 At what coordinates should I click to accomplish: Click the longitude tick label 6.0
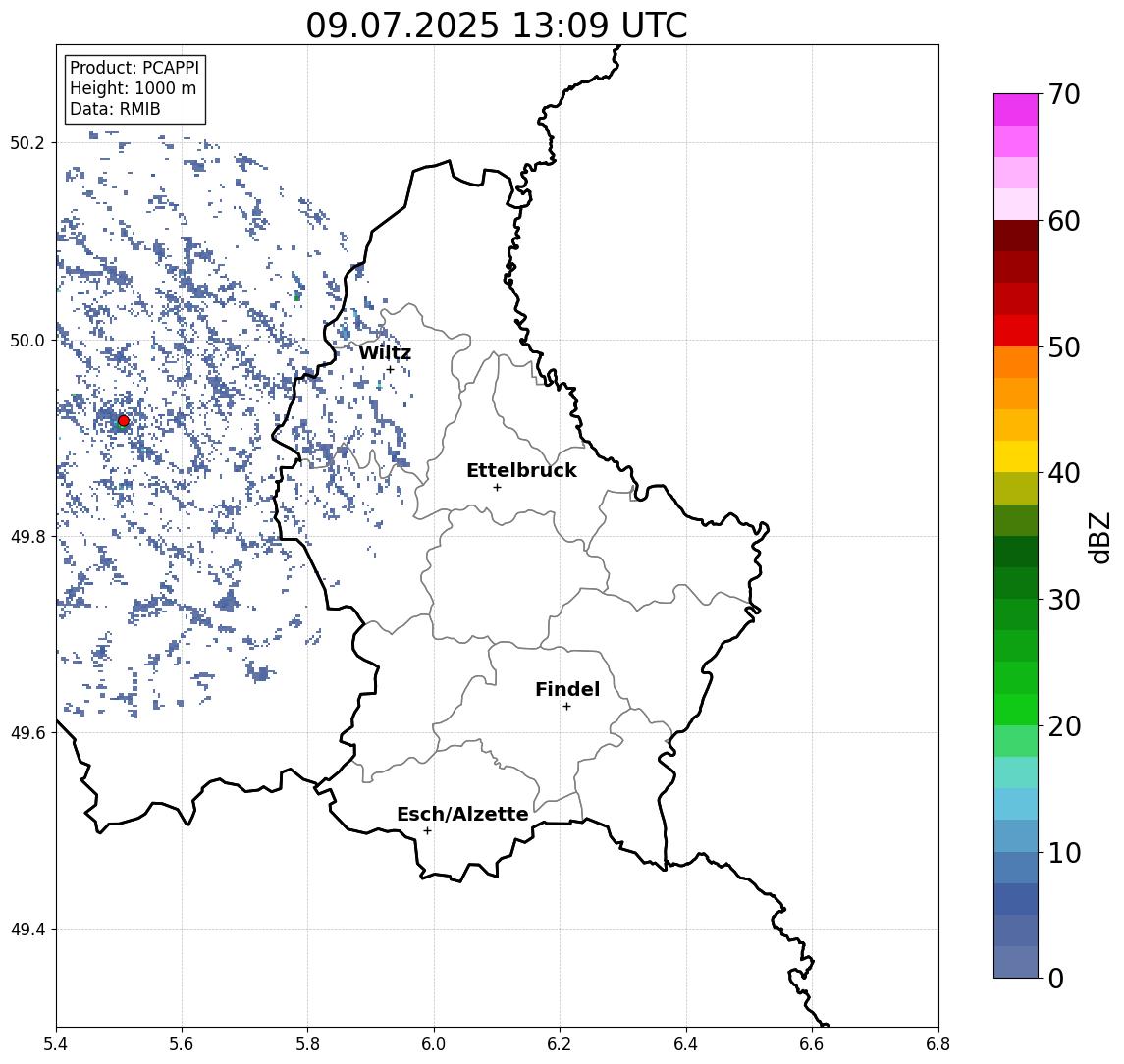(x=434, y=1044)
